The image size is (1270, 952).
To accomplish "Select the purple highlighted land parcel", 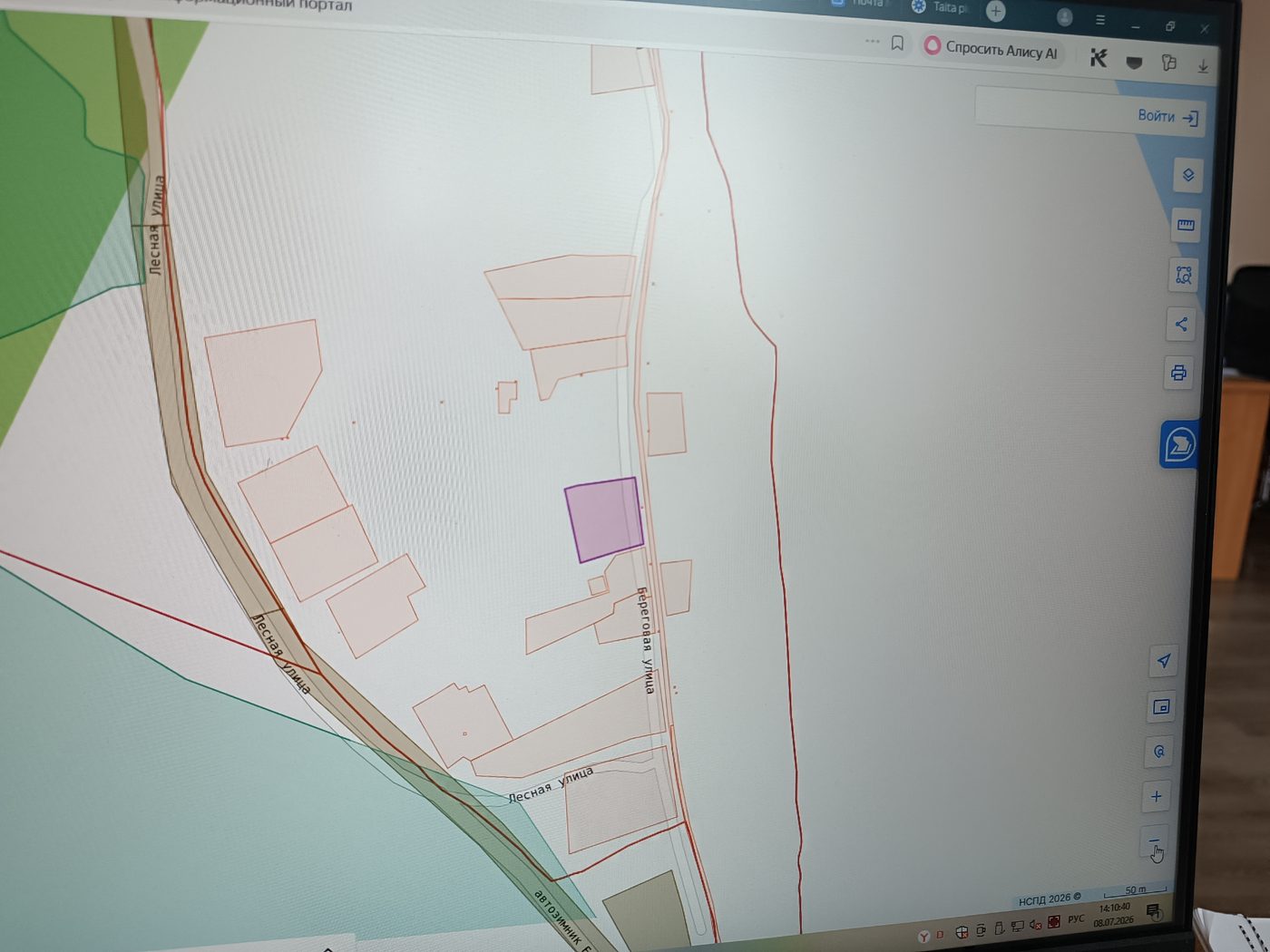I will coord(604,519).
